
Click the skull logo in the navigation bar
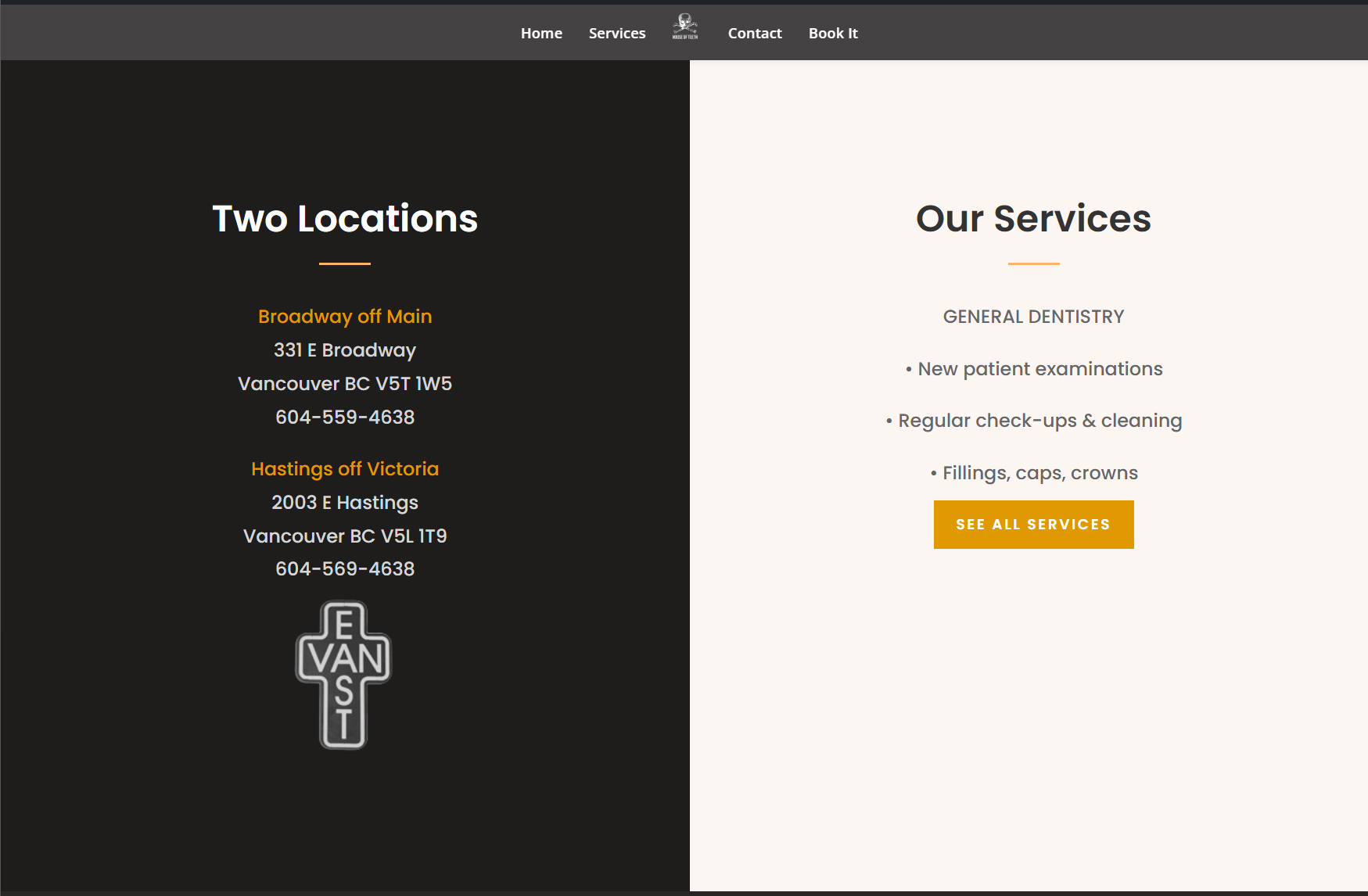[x=685, y=27]
